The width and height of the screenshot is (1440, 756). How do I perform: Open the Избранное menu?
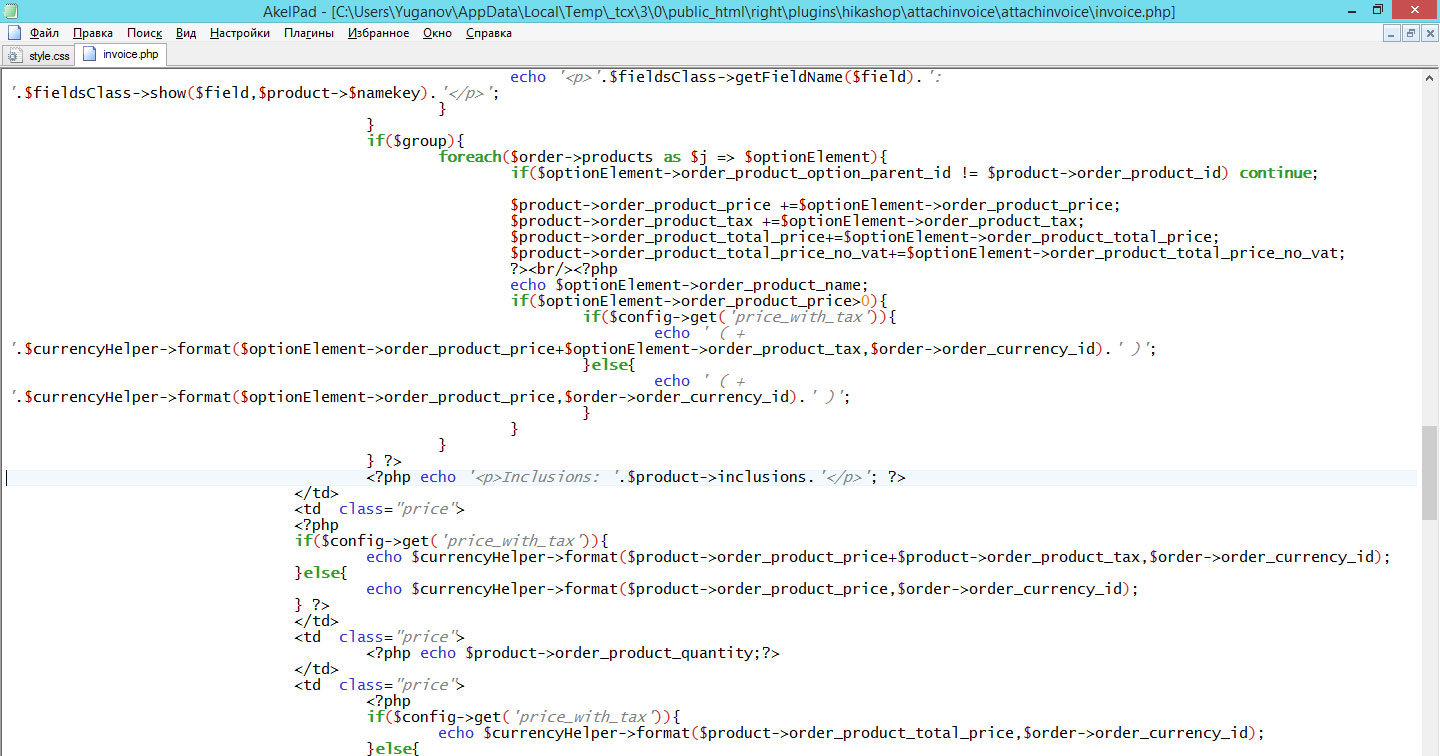pos(378,33)
